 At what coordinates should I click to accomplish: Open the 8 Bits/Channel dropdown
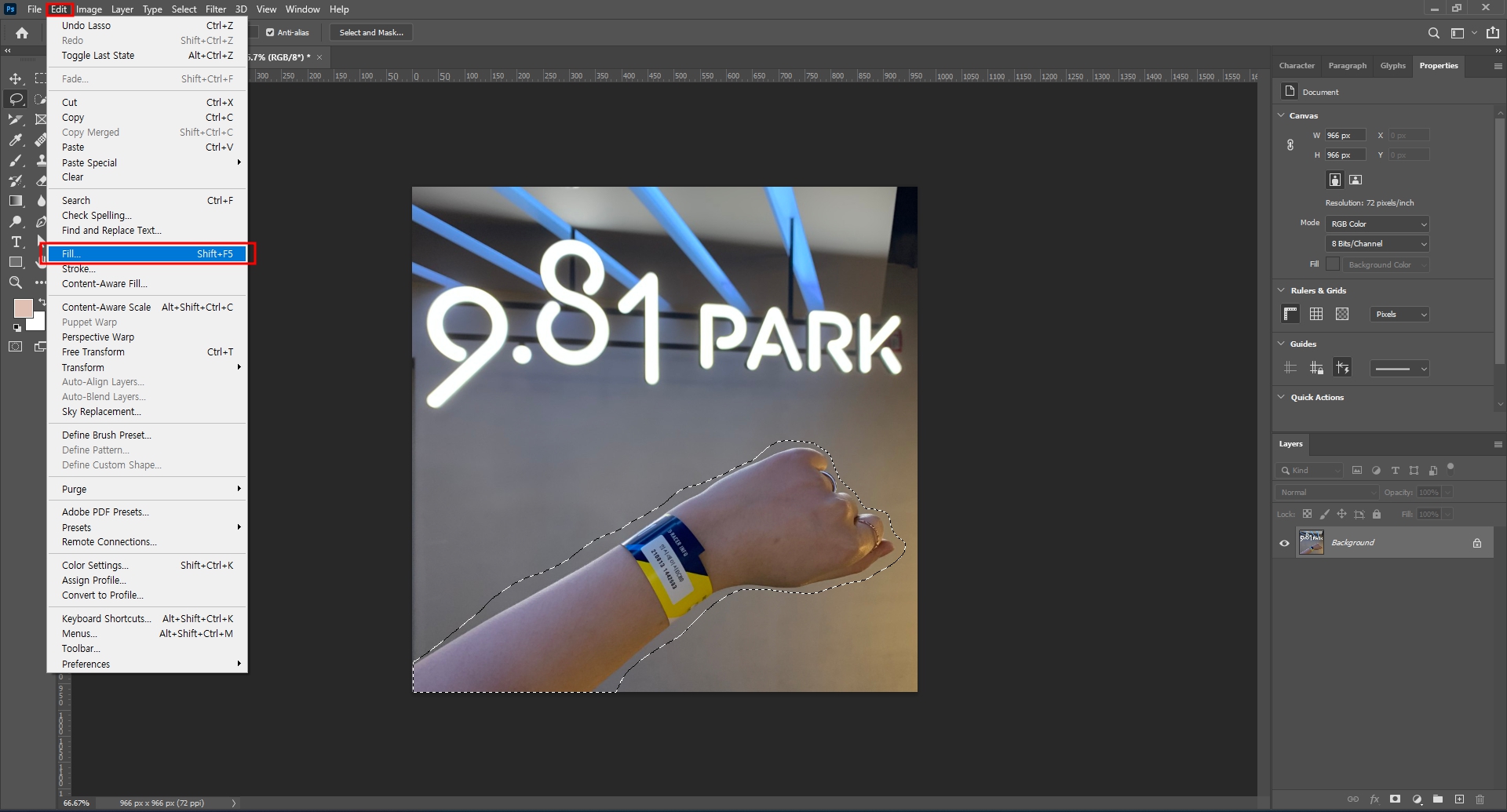tap(1377, 244)
